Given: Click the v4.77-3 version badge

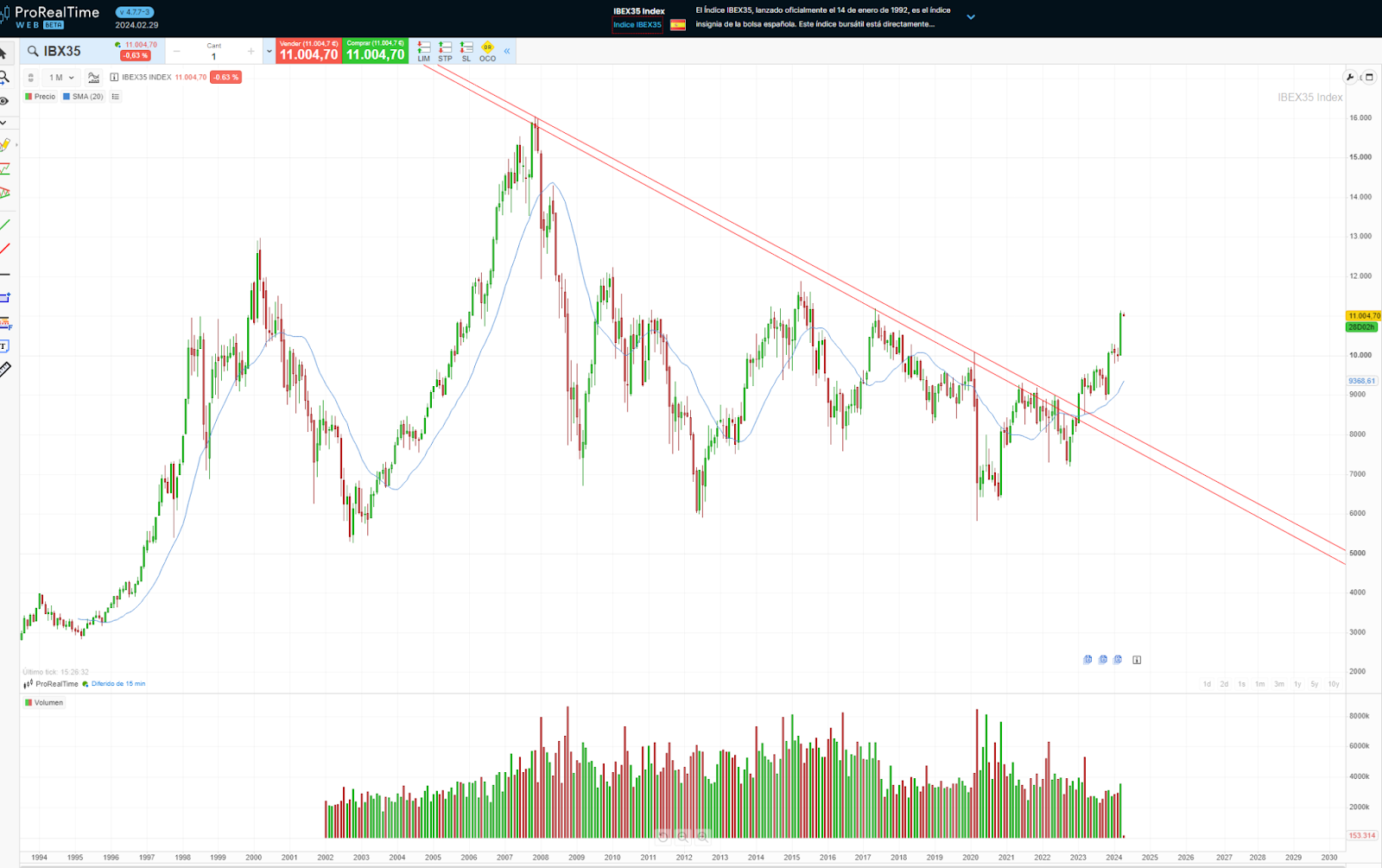Looking at the screenshot, I should click(134, 12).
